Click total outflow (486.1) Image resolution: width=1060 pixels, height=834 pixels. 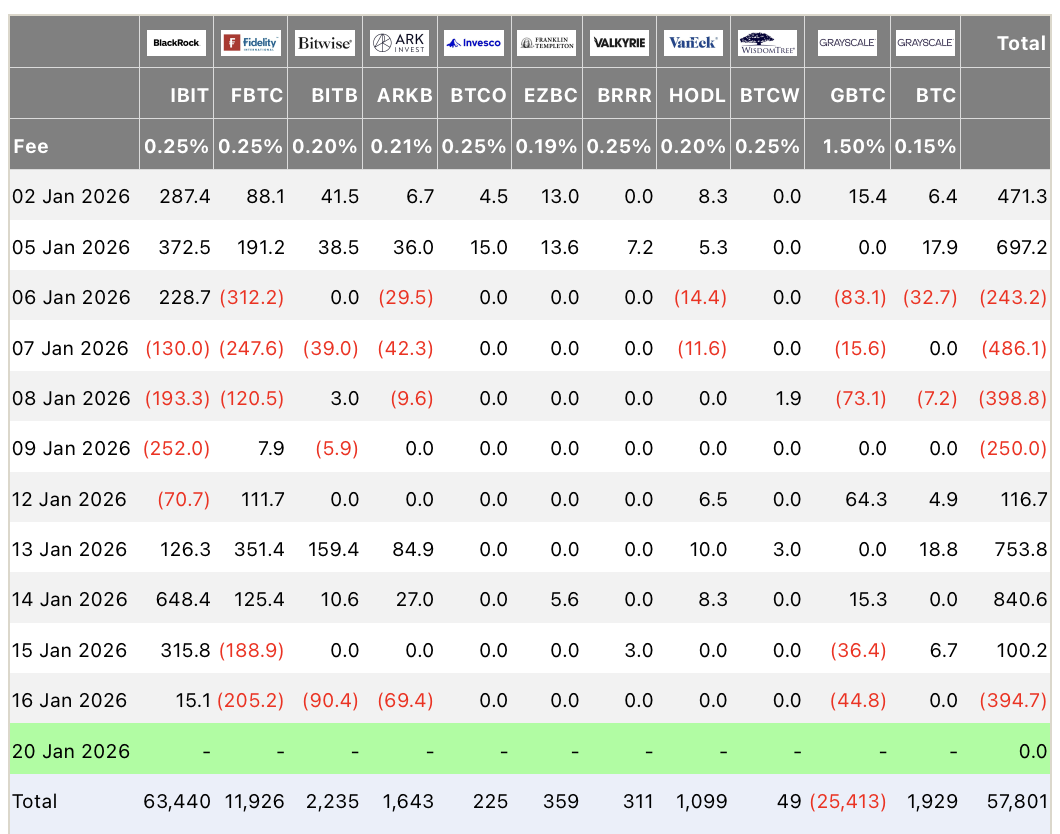(x=1014, y=348)
